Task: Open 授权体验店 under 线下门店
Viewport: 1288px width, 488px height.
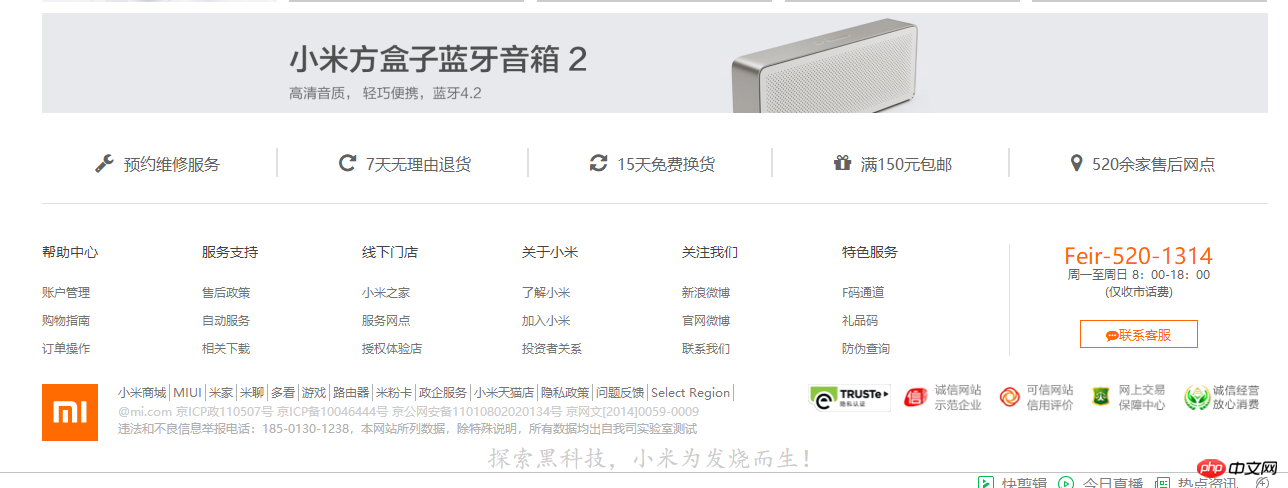Action: tap(392, 348)
